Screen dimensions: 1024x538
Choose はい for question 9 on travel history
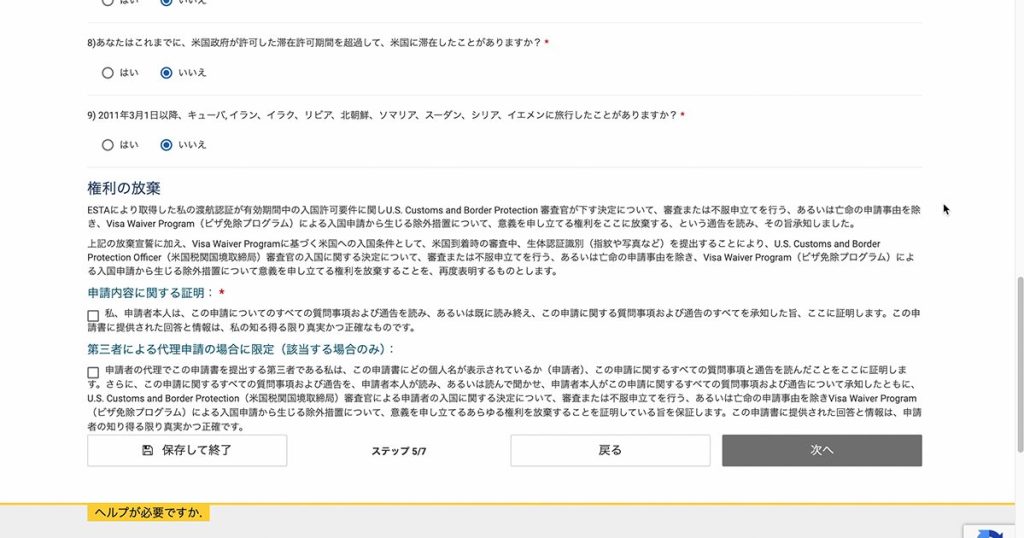(108, 145)
